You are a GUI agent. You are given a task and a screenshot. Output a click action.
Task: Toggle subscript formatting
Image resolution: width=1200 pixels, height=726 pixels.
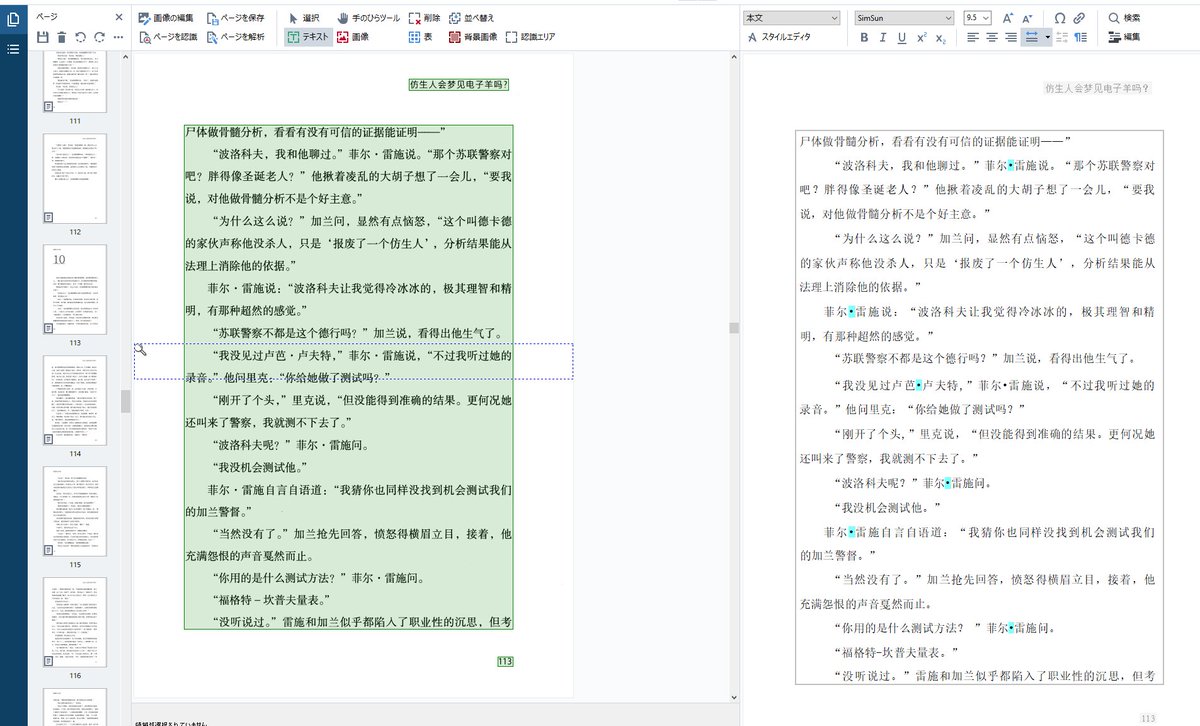[941, 38]
